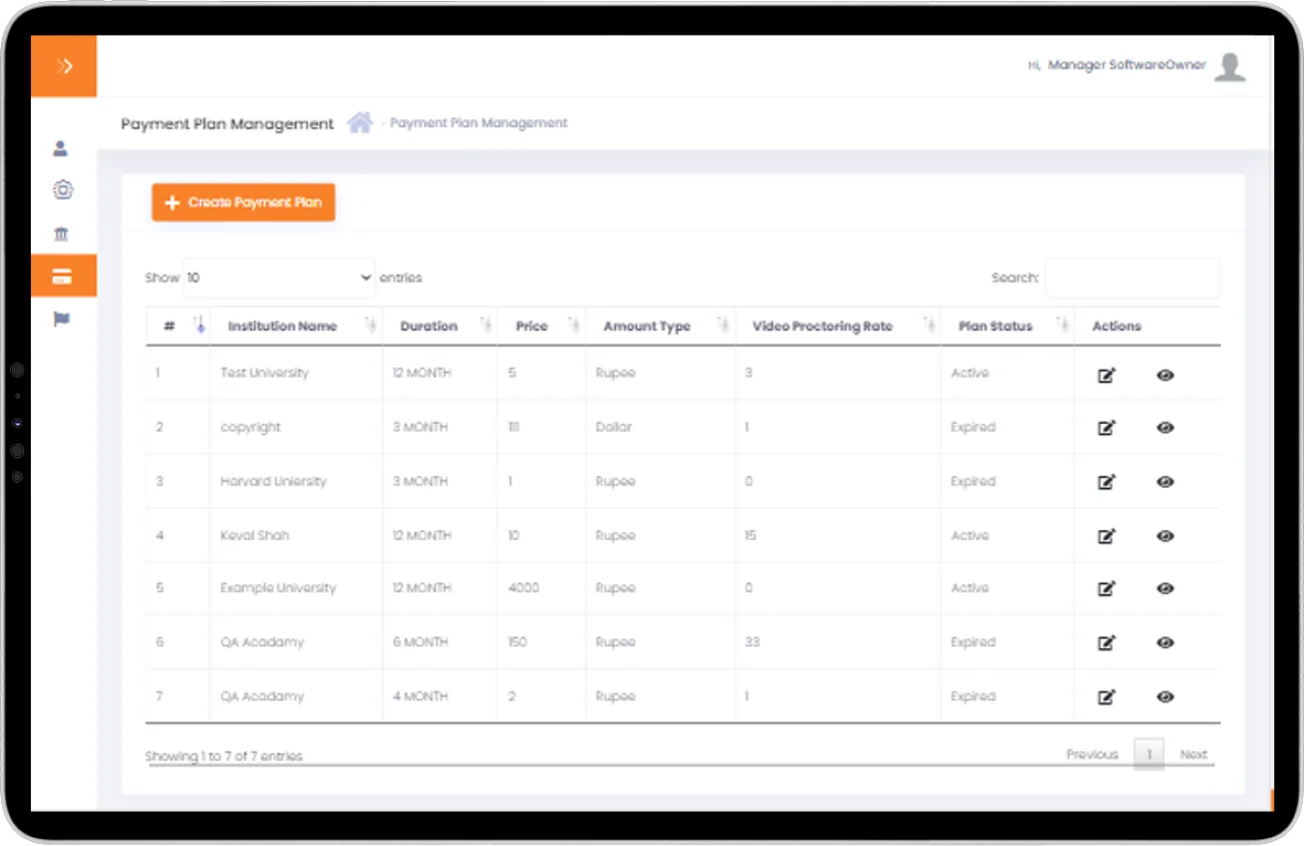
Task: Click the home icon in breadcrumb
Action: pyautogui.click(x=359, y=123)
